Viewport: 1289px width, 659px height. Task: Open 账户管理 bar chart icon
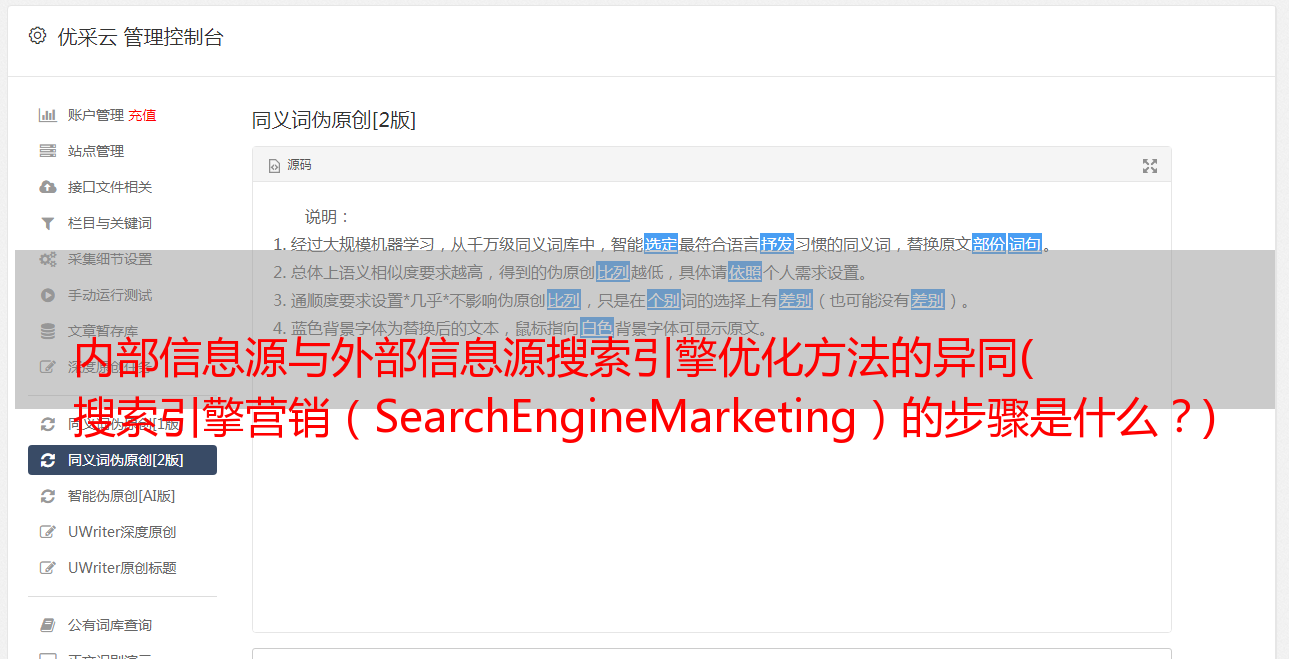click(x=47, y=115)
